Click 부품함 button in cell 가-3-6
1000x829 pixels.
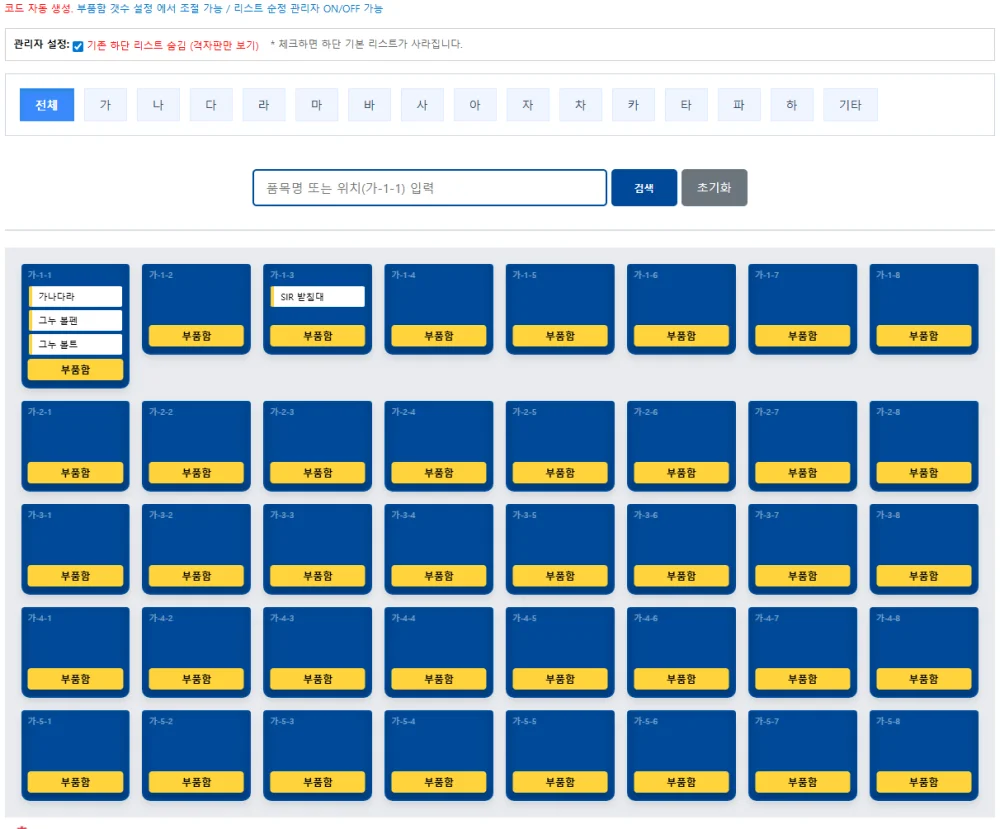681,576
